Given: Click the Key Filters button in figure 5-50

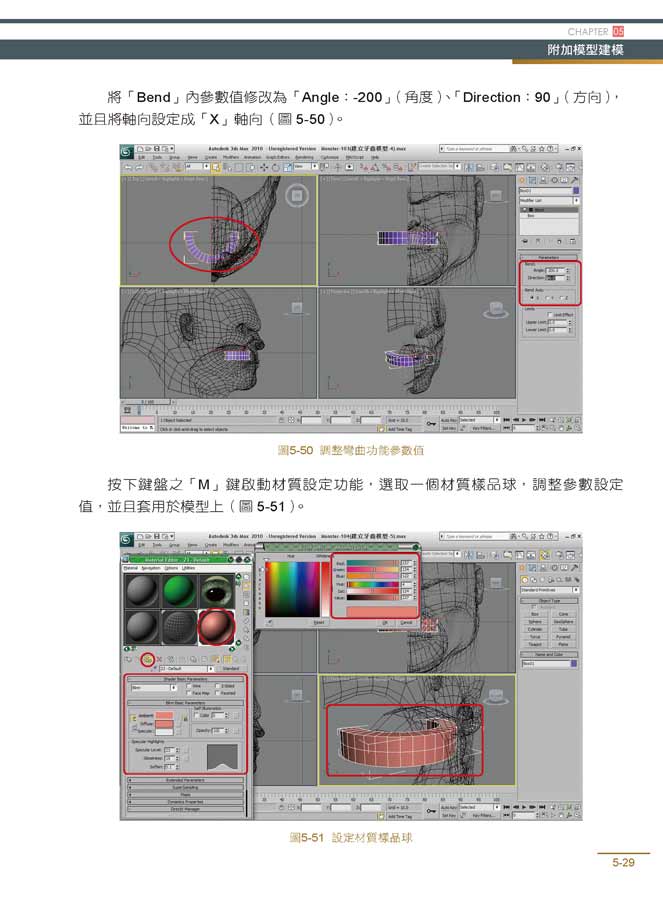Looking at the screenshot, I should (x=483, y=428).
